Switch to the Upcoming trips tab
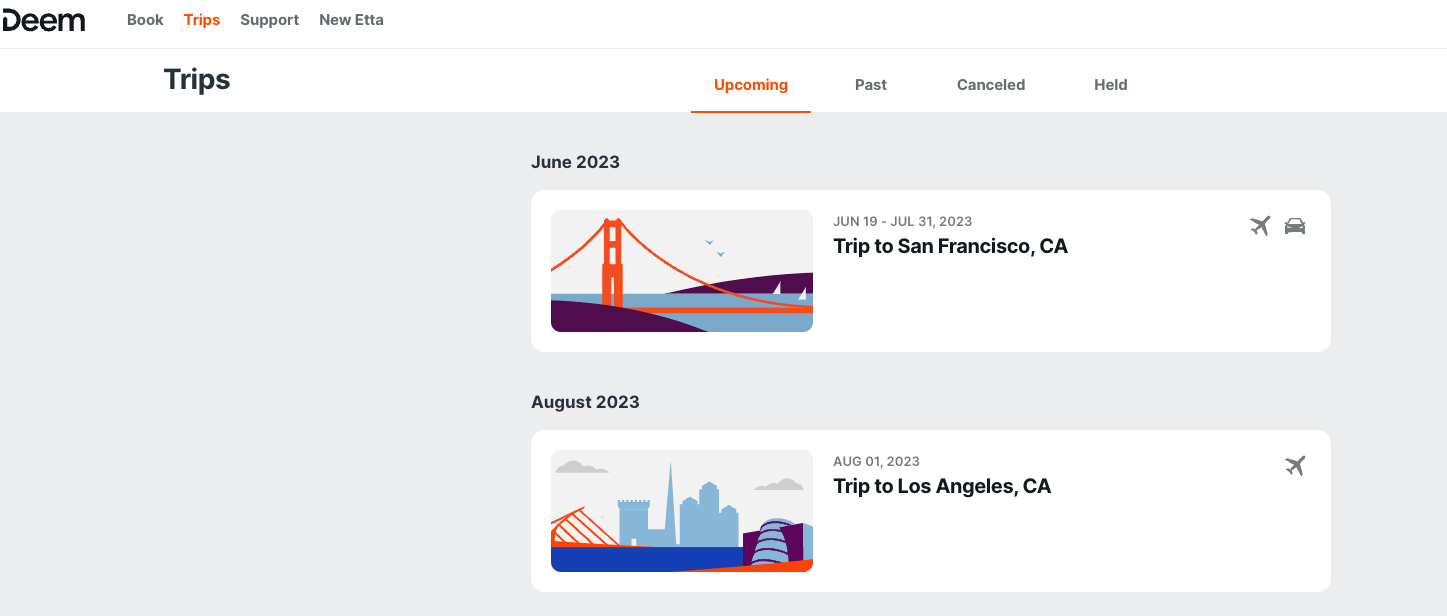Screen dimensions: 1447x616 coord(750,85)
